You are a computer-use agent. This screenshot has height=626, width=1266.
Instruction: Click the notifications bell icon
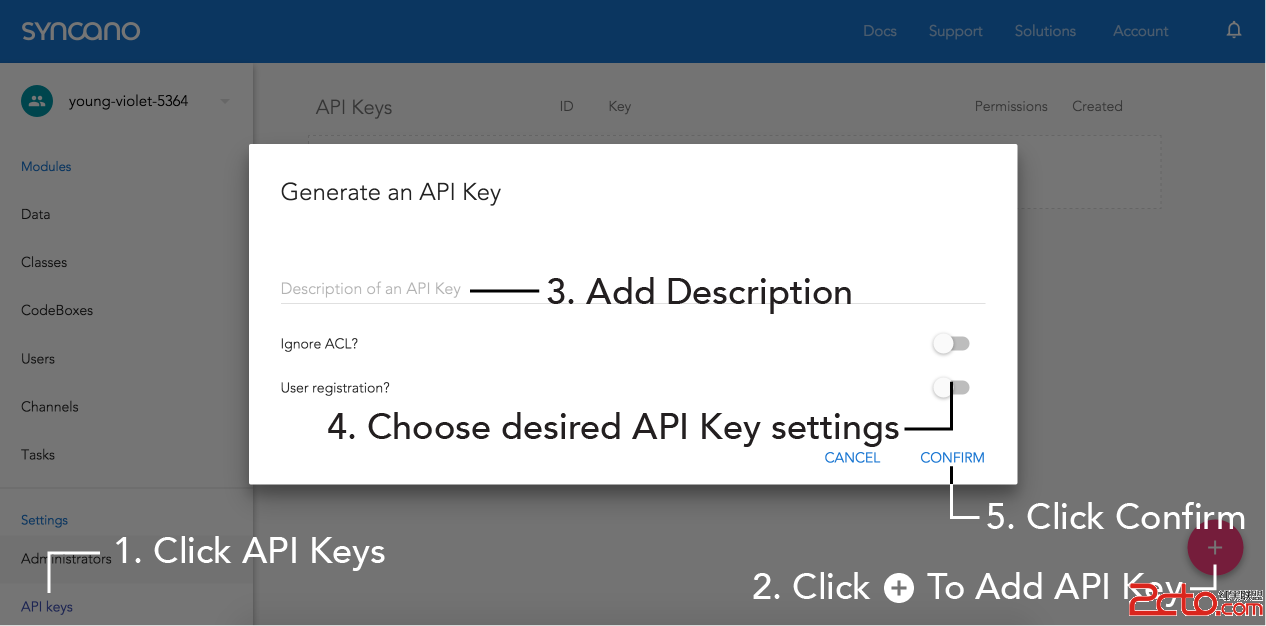coord(1234,30)
